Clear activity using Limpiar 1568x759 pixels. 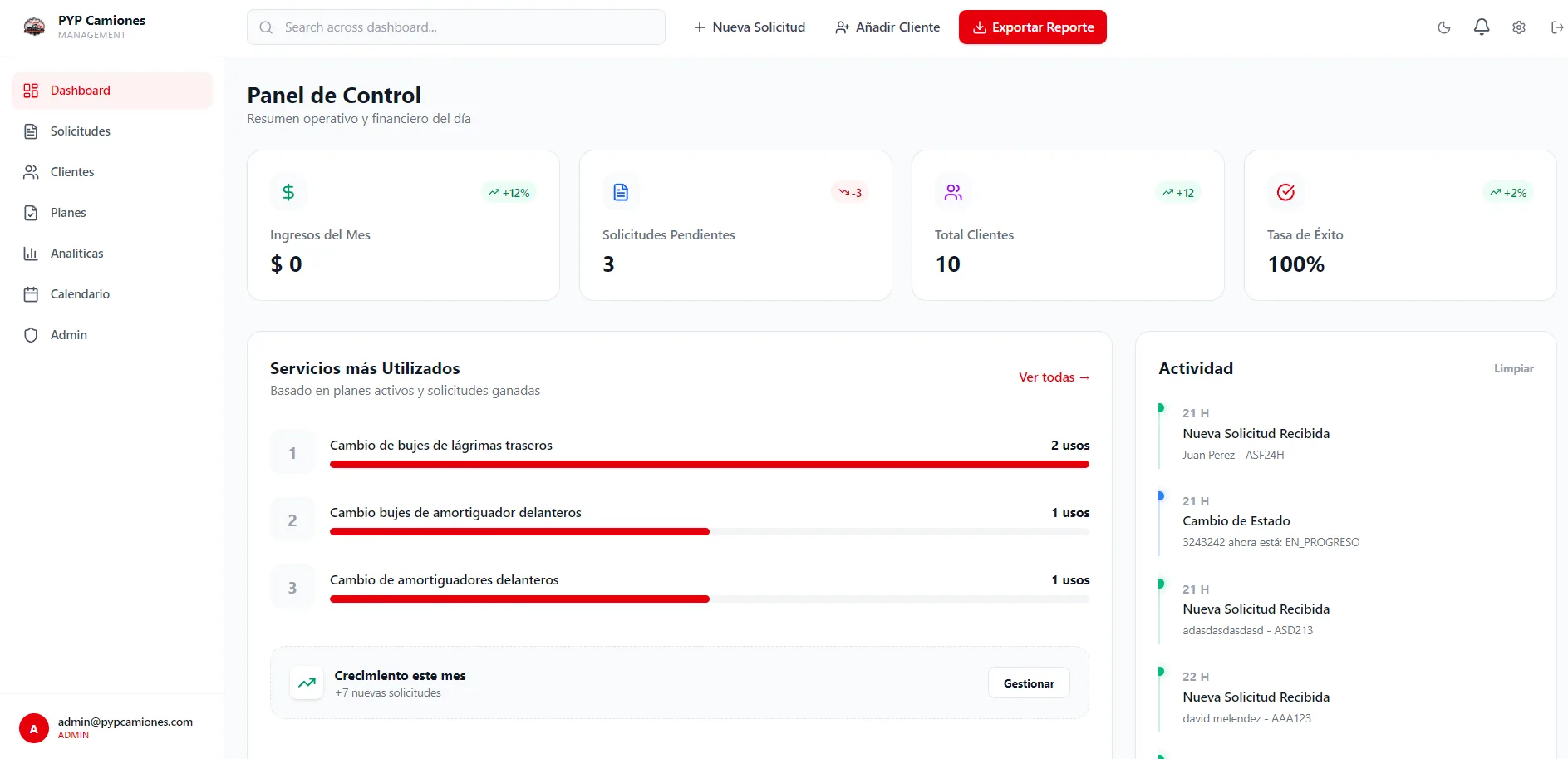pos(1513,368)
